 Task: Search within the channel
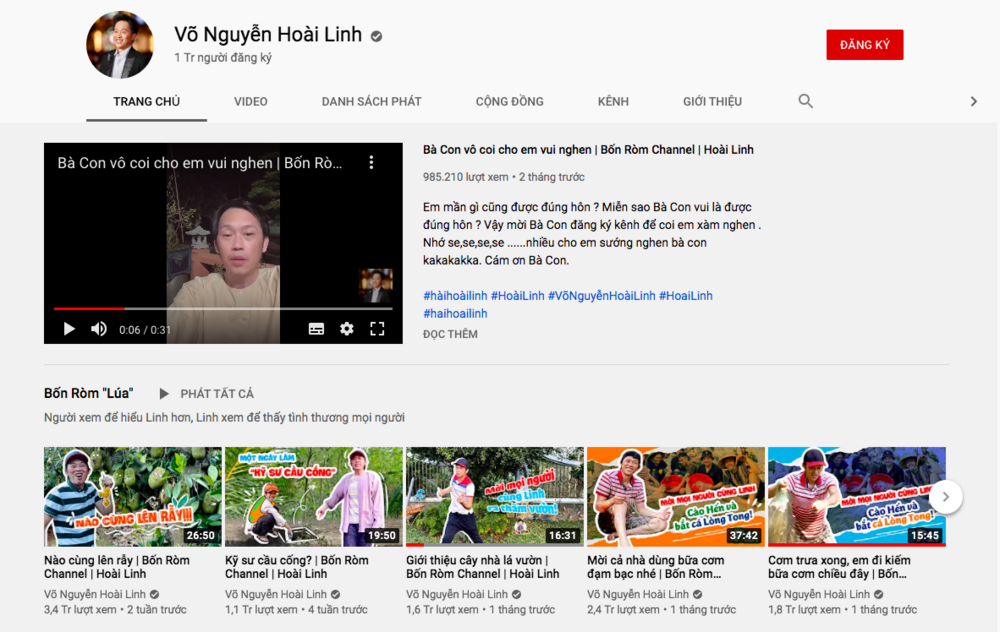pos(805,101)
